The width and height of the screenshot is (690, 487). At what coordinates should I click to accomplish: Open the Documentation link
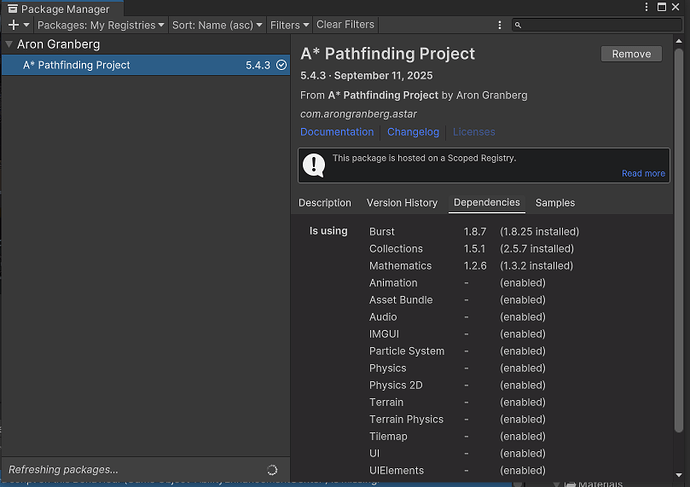point(337,132)
